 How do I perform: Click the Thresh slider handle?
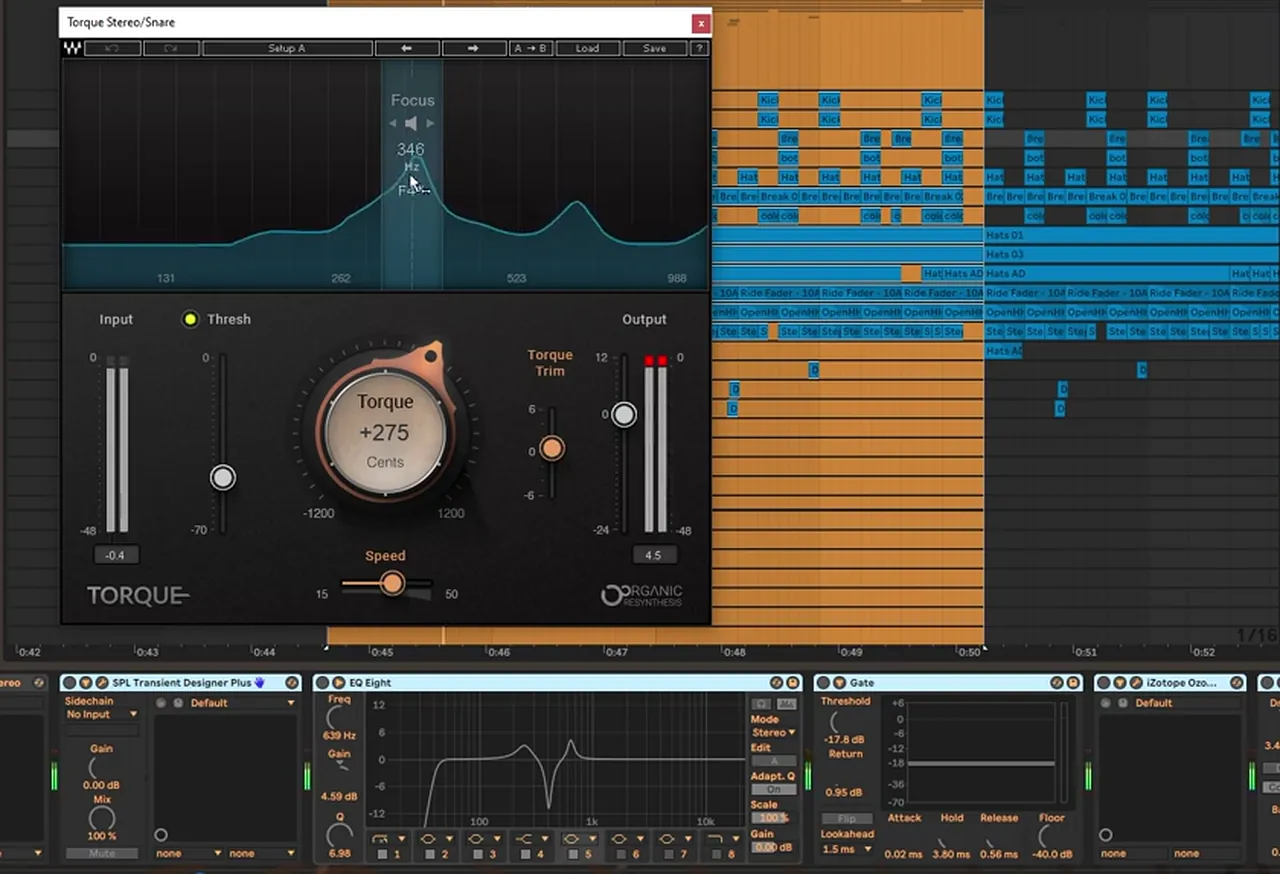223,478
